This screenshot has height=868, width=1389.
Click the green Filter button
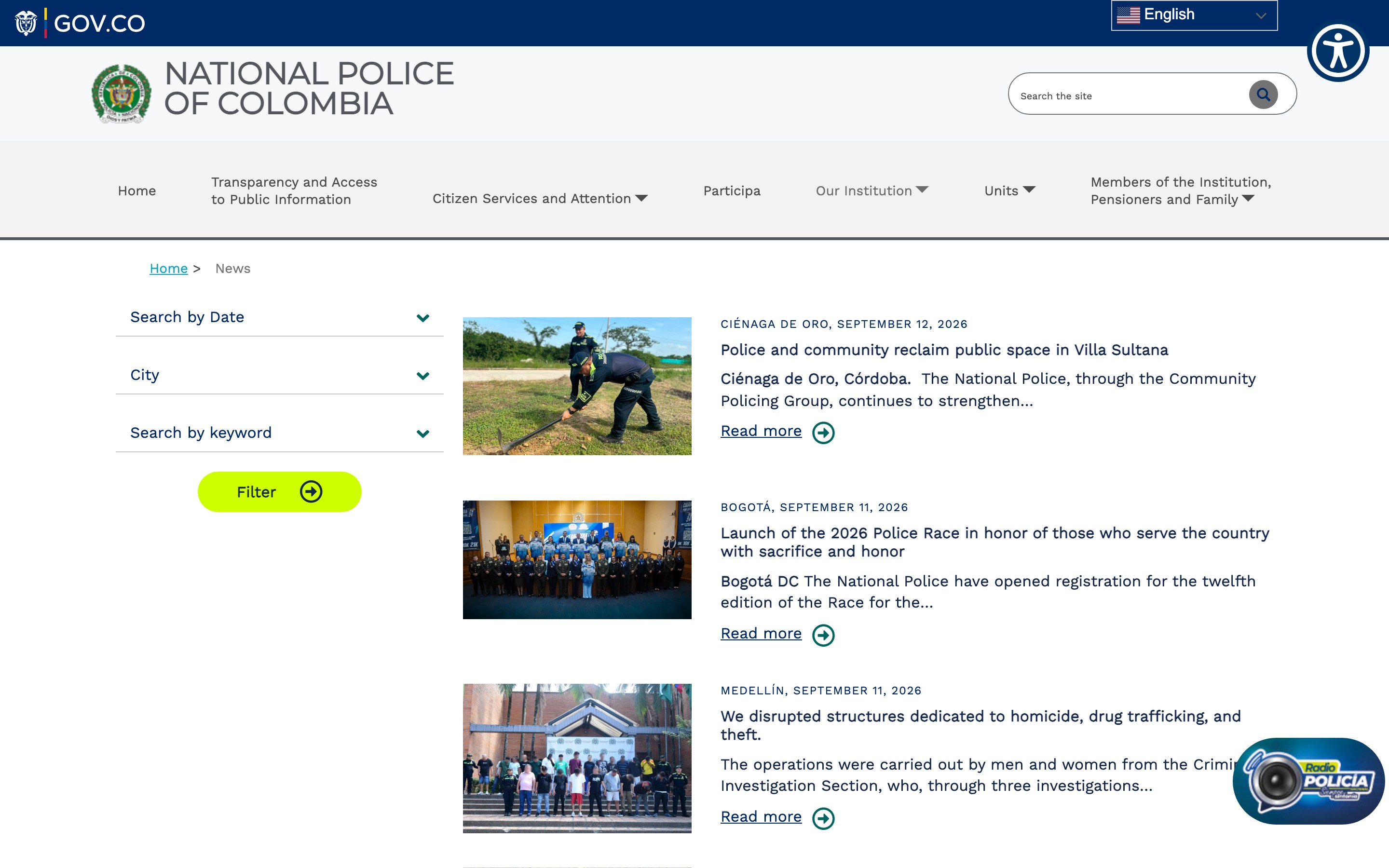click(x=280, y=492)
